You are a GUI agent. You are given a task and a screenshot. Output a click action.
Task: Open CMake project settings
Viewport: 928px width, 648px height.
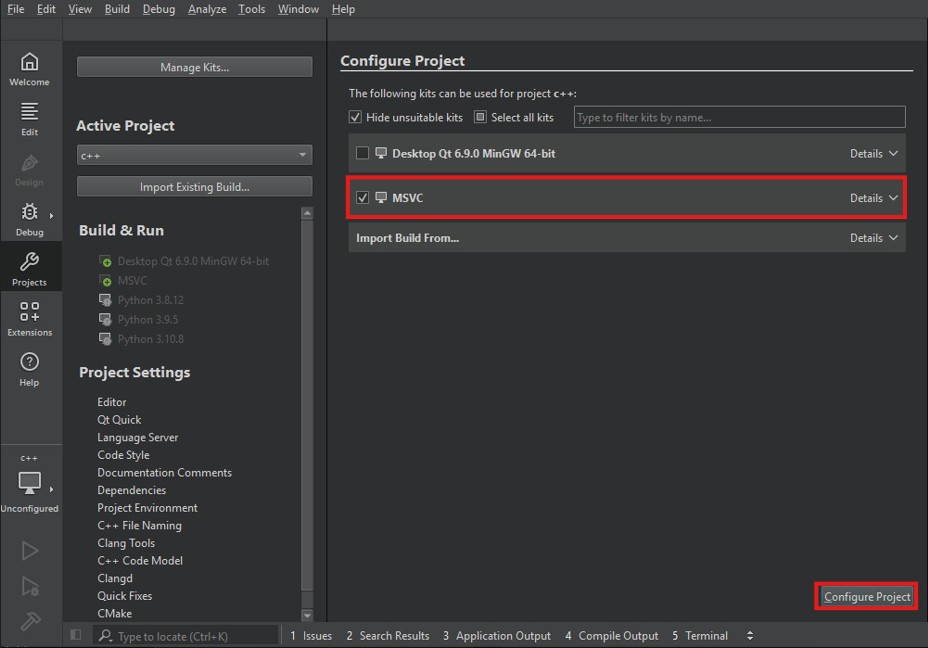click(115, 614)
